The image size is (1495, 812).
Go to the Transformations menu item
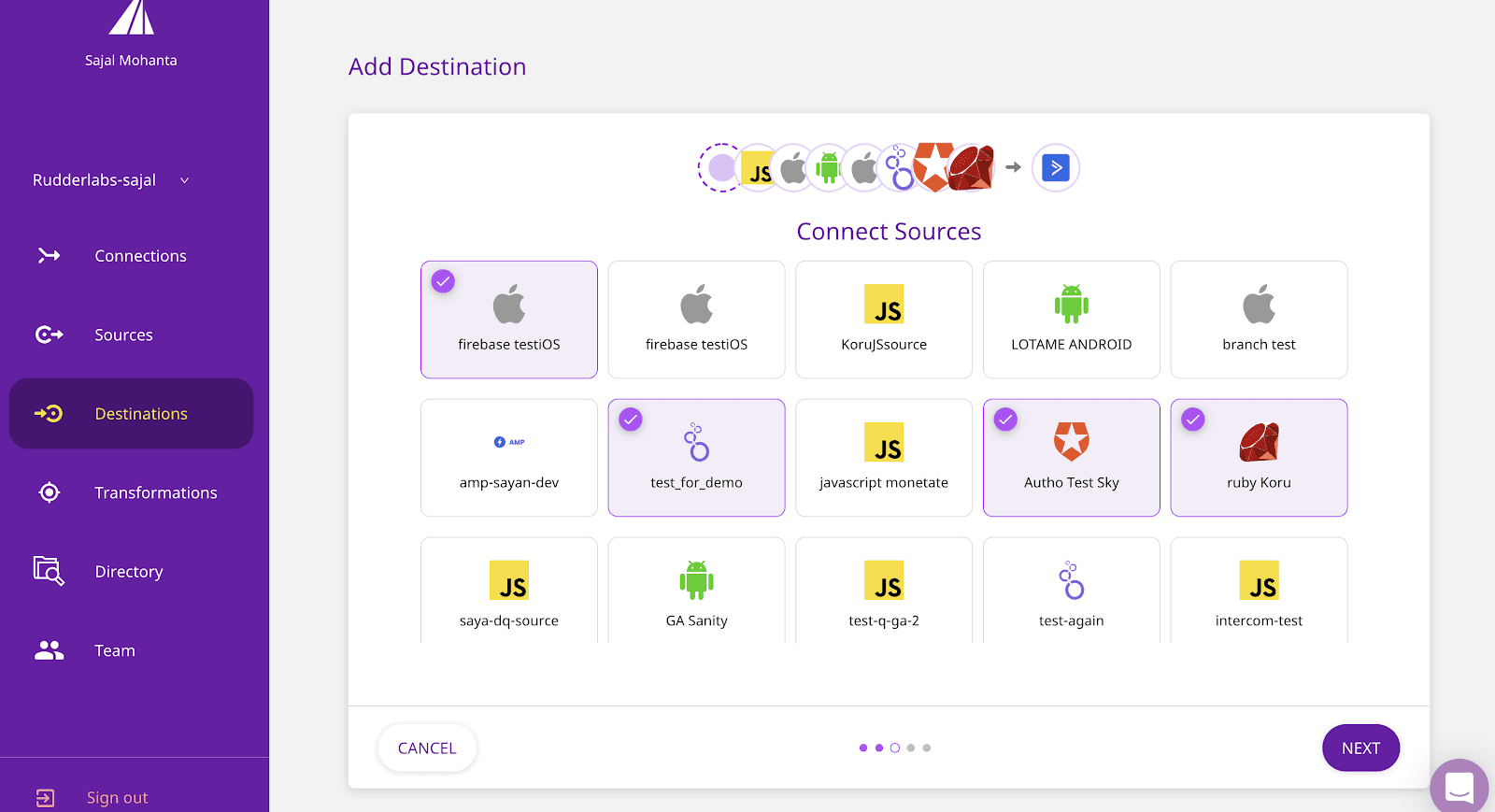pos(155,492)
